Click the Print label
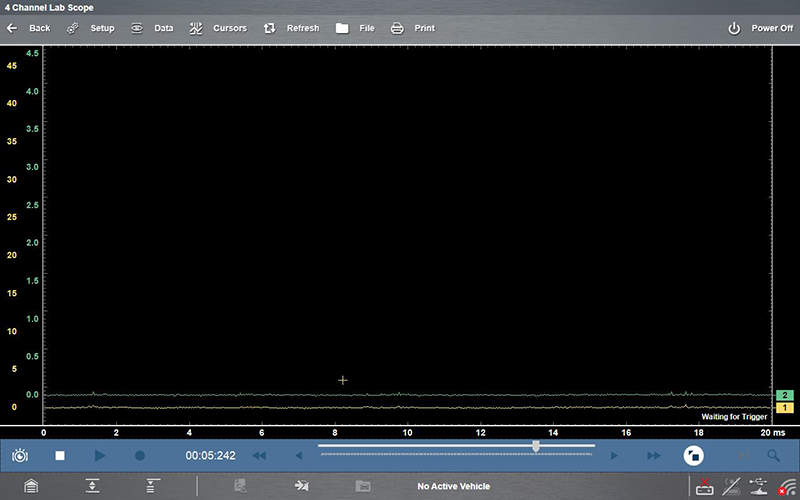The image size is (800, 500). pos(424,29)
